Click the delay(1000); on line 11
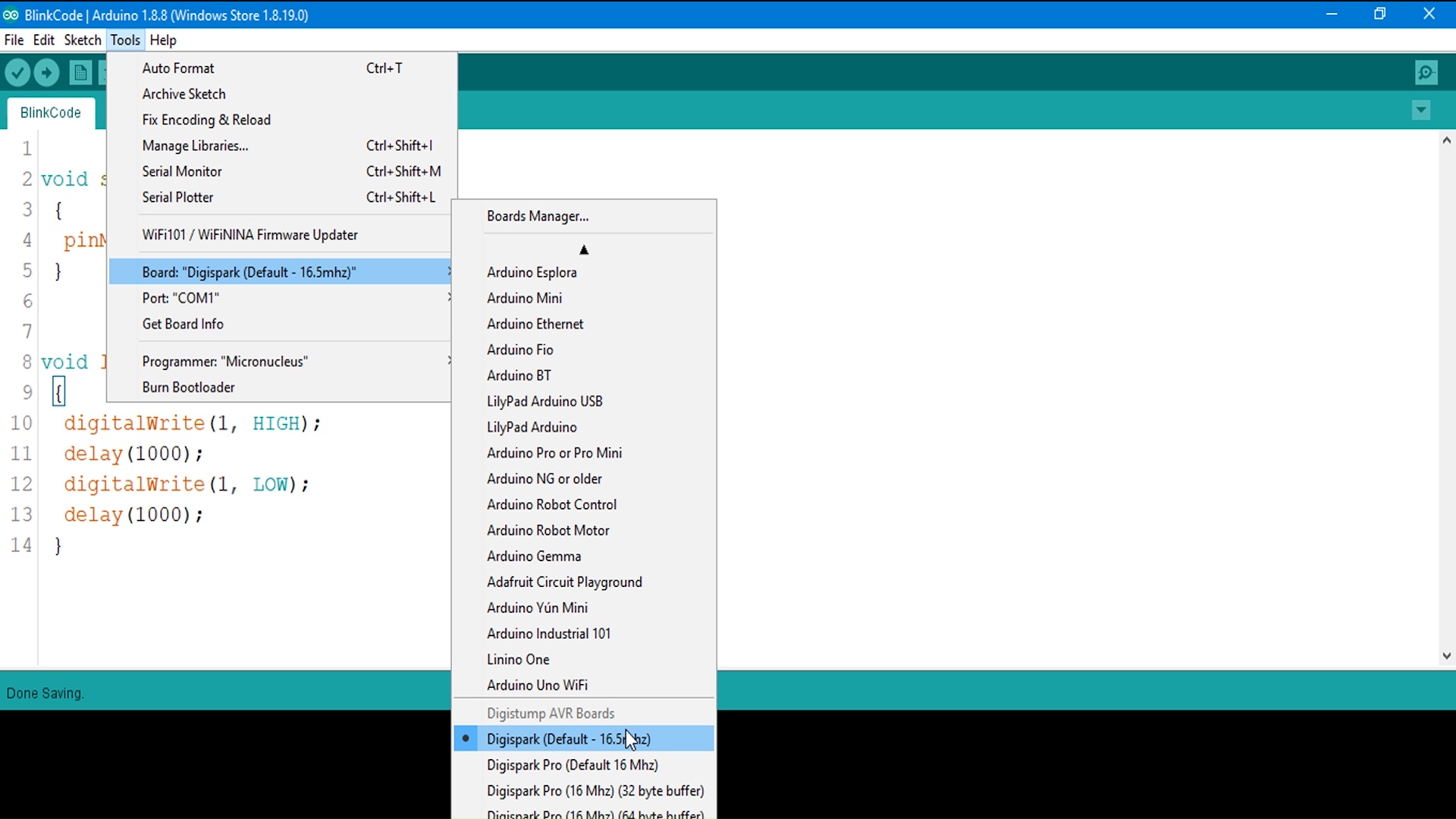Viewport: 1456px width, 819px height. (134, 454)
